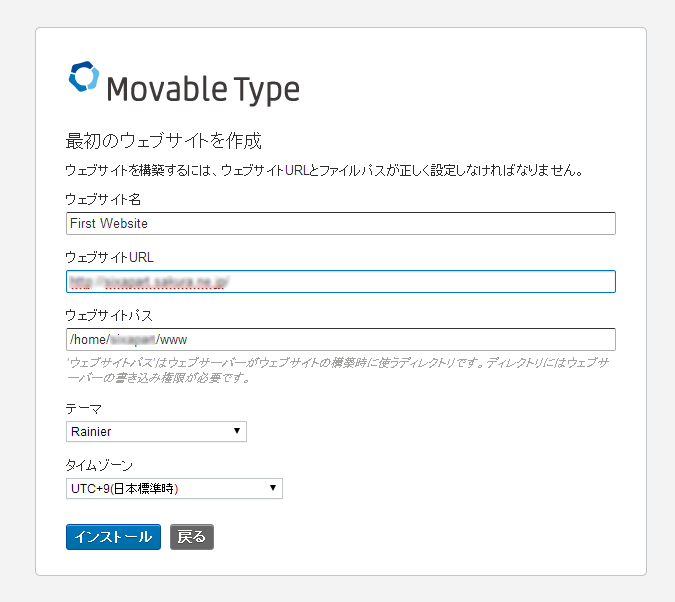Click the Movable Type wordmark text
Screen dimensions: 675x602
click(x=202, y=90)
